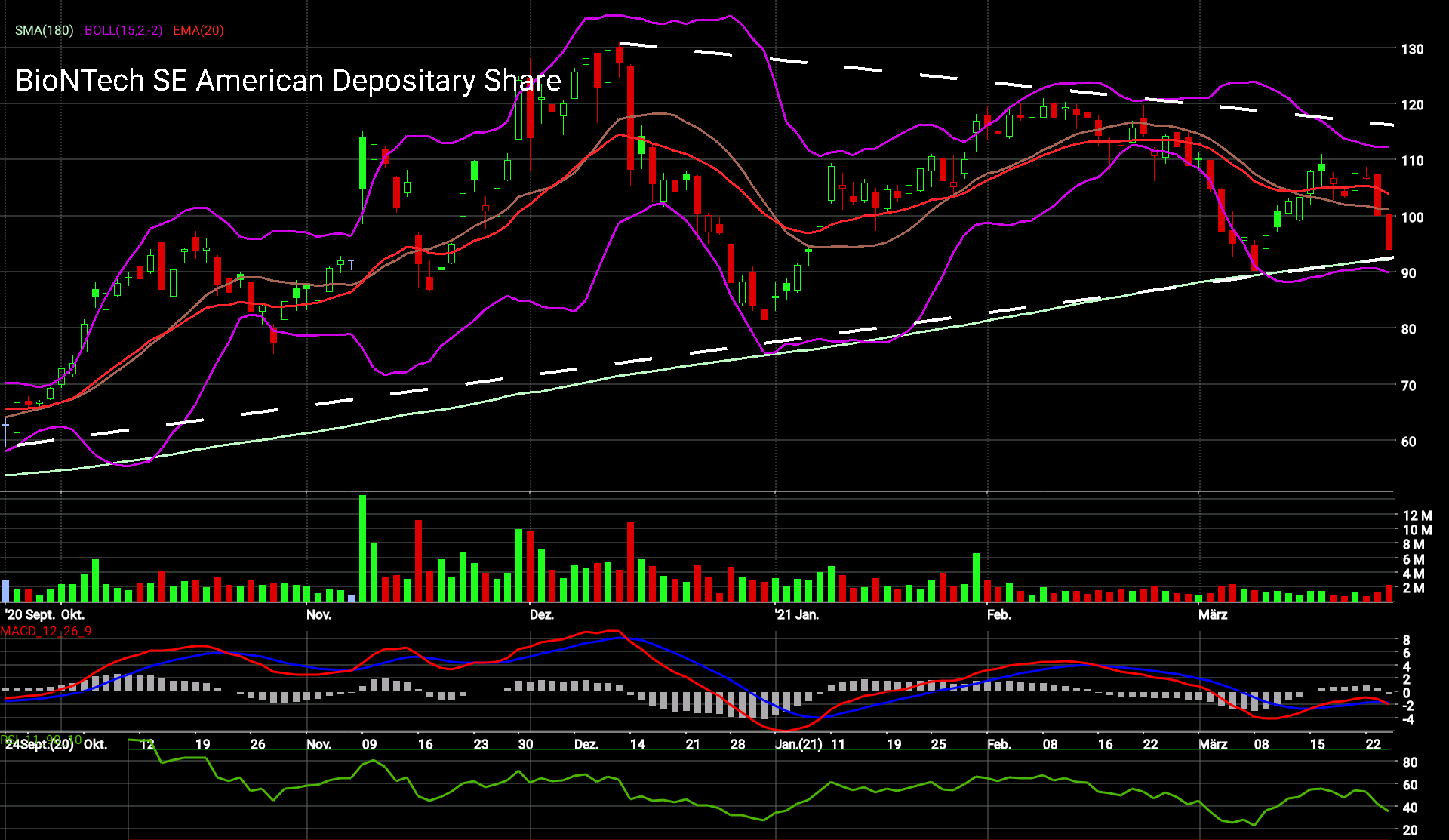Click the SMA(180) indicator label
Image resolution: width=1449 pixels, height=840 pixels.
coord(45,30)
